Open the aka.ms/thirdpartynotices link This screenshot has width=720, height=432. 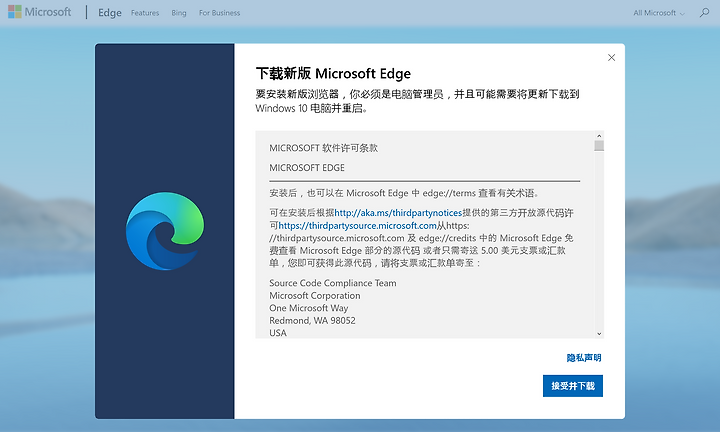coord(398,213)
